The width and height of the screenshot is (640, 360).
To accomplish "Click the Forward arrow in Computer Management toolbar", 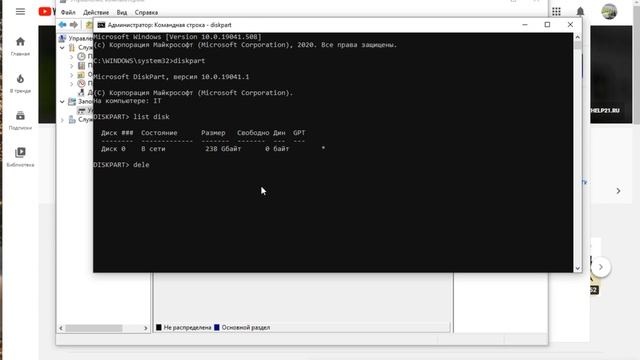I will pyautogui.click(x=73, y=25).
